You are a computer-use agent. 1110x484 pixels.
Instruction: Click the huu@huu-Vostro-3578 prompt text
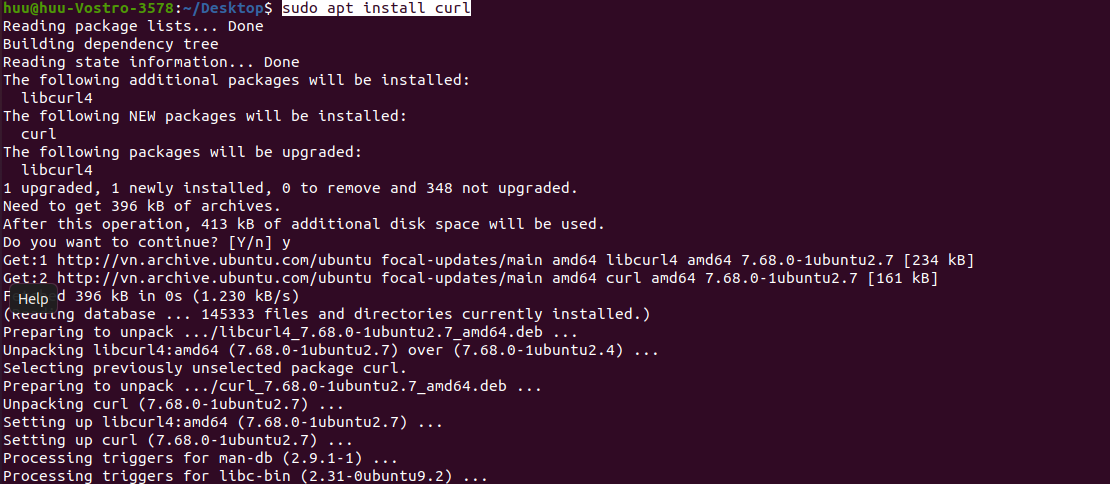(x=75, y=8)
